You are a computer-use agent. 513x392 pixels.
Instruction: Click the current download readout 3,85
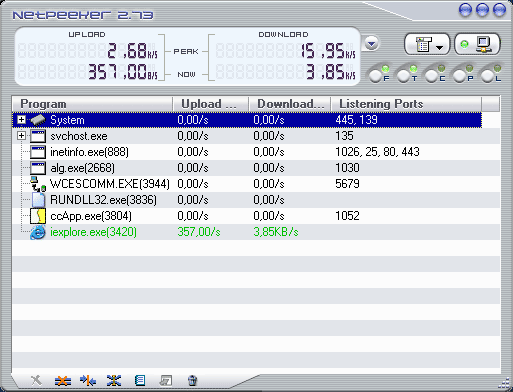331,72
